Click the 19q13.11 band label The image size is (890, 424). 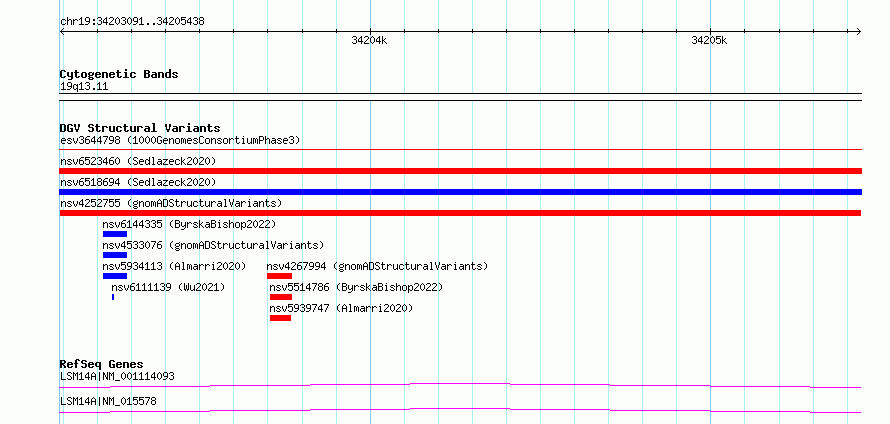pos(84,87)
